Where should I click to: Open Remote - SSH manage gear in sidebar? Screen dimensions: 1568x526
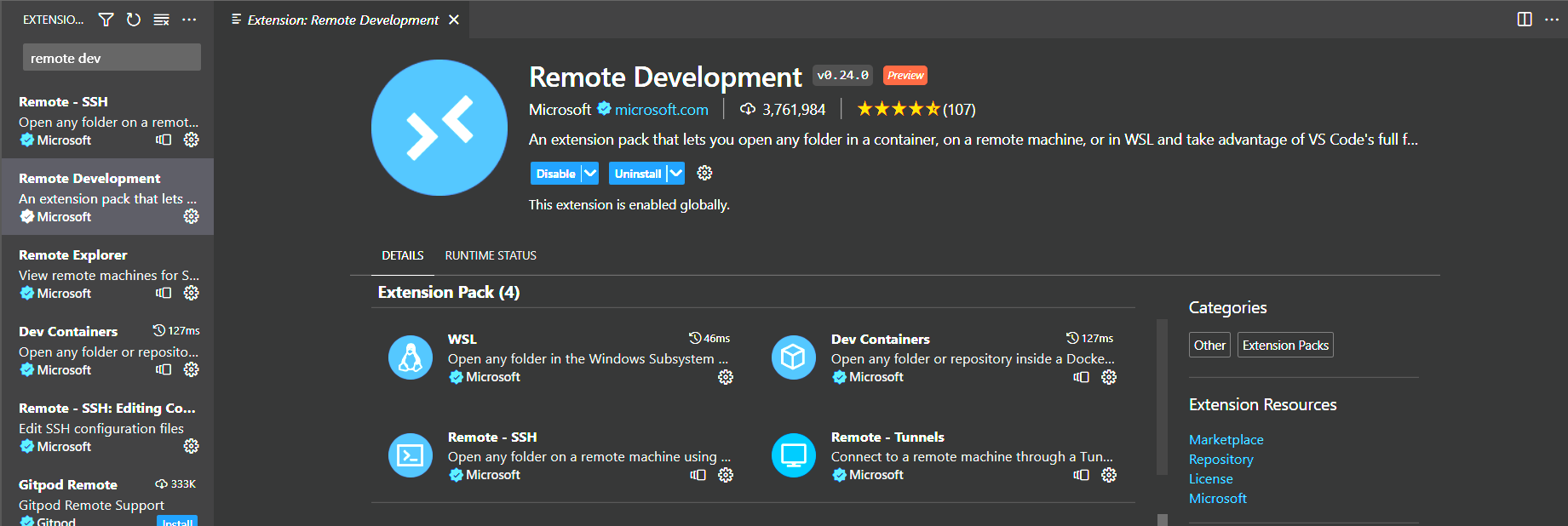[192, 140]
